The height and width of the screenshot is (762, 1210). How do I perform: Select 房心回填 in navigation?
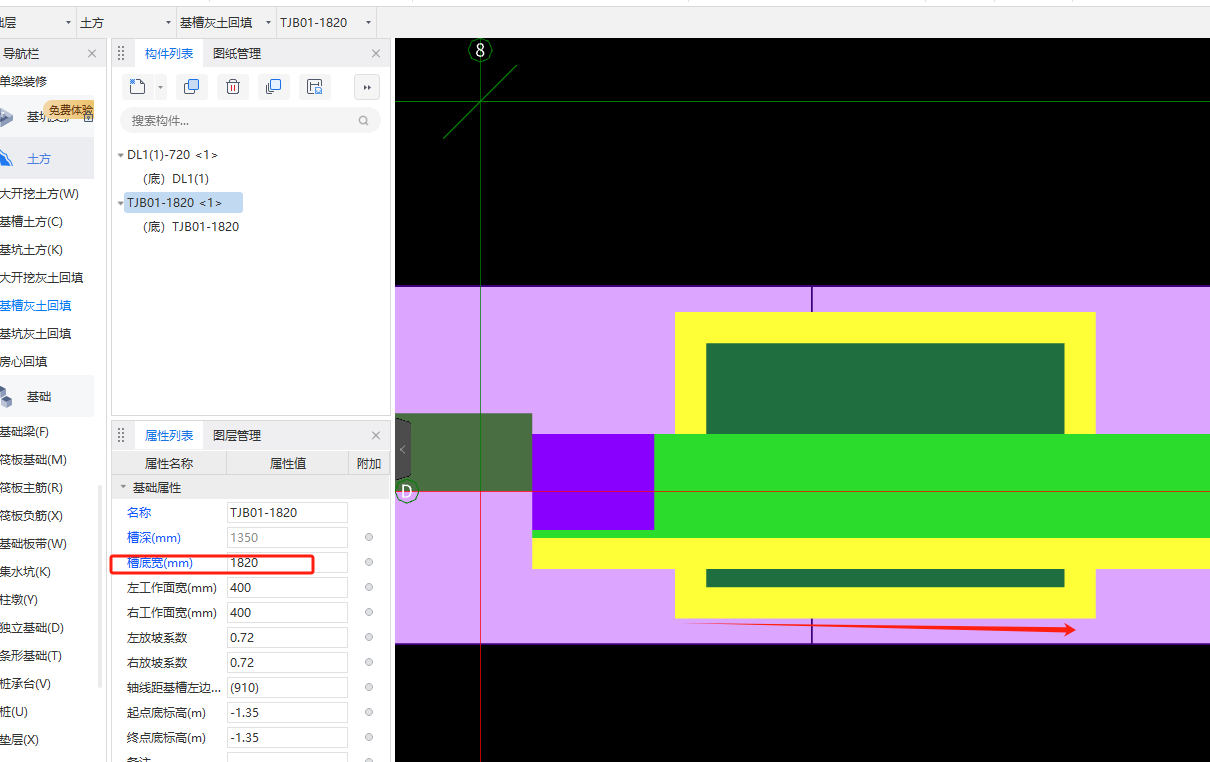[23, 362]
